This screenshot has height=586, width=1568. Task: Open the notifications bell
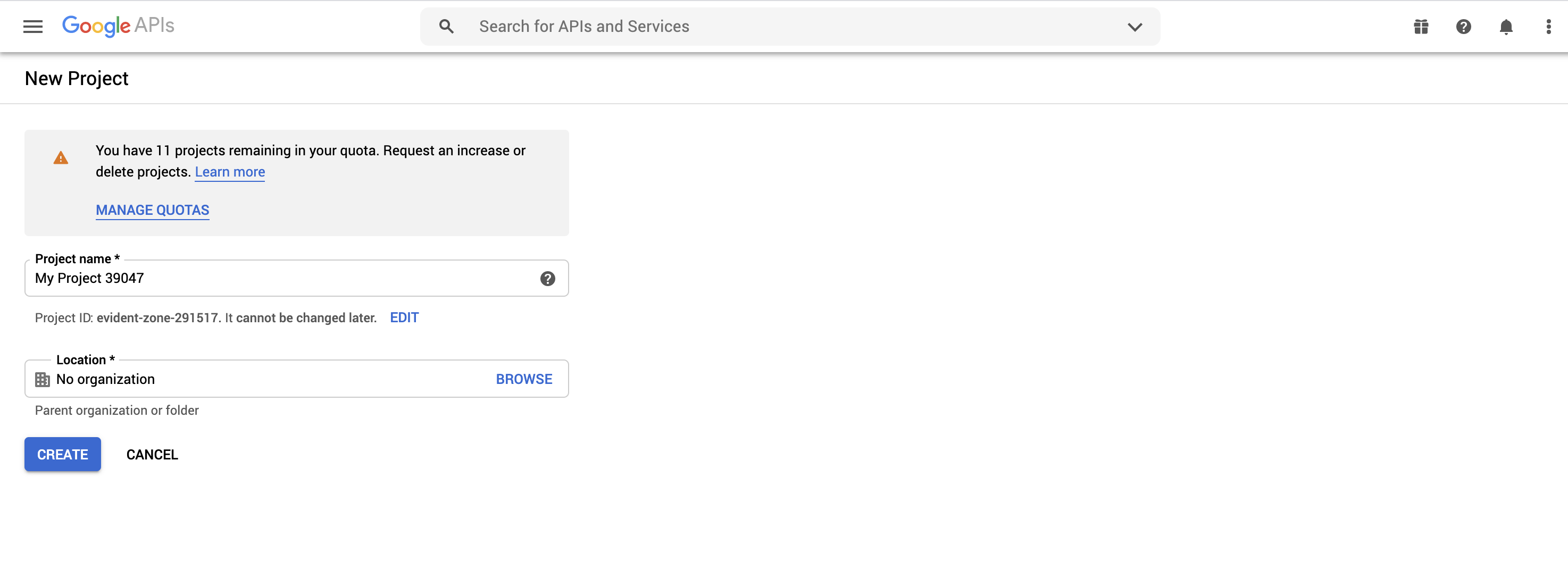pos(1506,26)
